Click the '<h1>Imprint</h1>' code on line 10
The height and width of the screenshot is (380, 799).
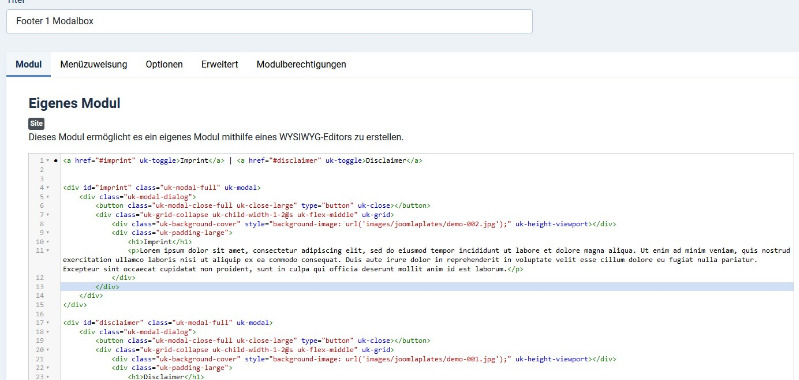pyautogui.click(x=160, y=242)
